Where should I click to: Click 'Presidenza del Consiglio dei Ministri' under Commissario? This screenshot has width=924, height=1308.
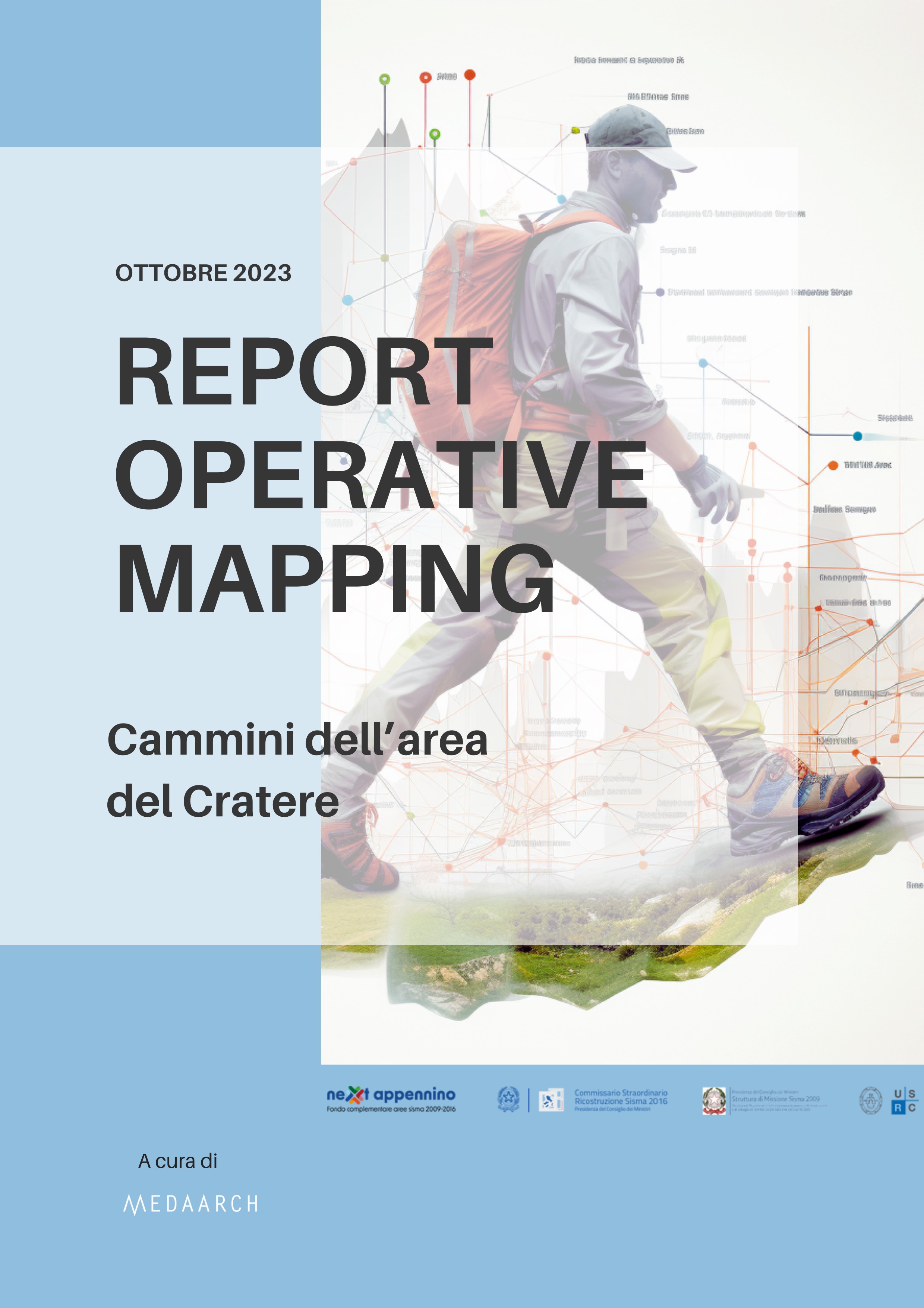612,1109
